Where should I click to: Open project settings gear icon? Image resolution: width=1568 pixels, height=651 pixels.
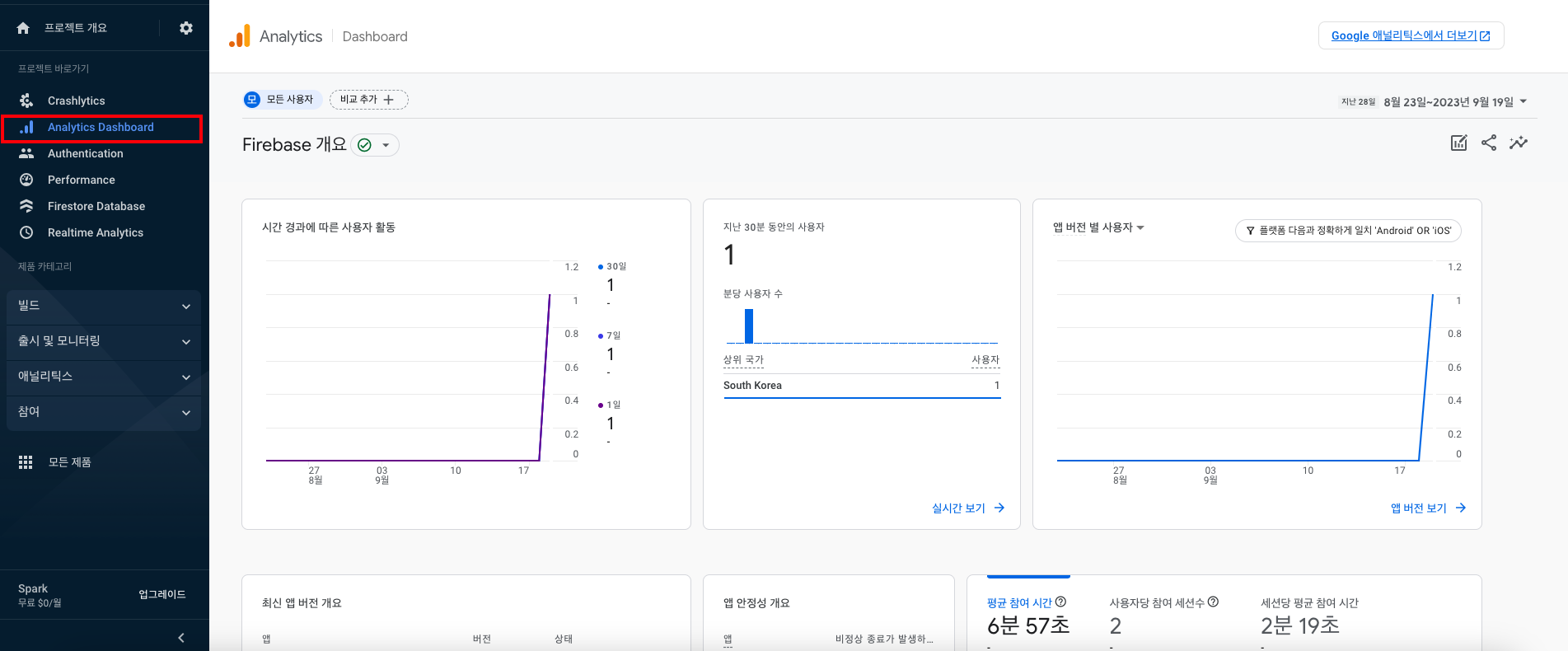tap(186, 28)
